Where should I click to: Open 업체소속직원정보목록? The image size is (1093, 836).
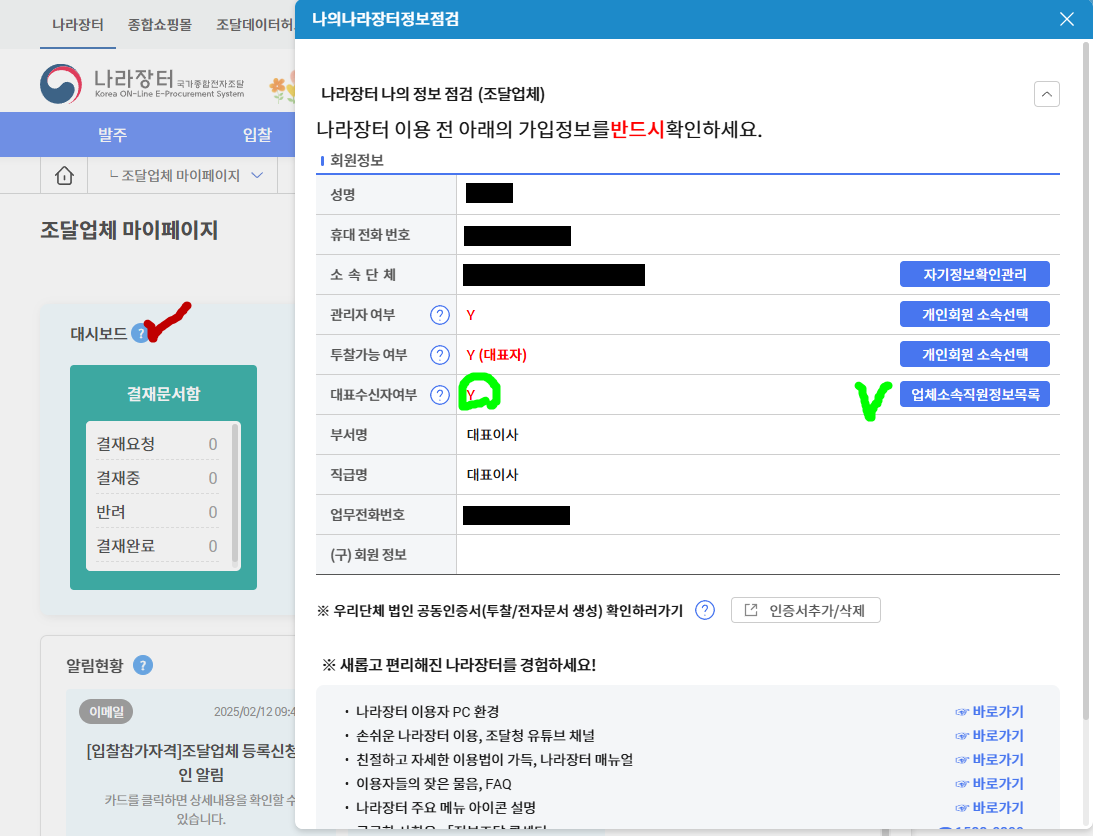click(x=974, y=394)
